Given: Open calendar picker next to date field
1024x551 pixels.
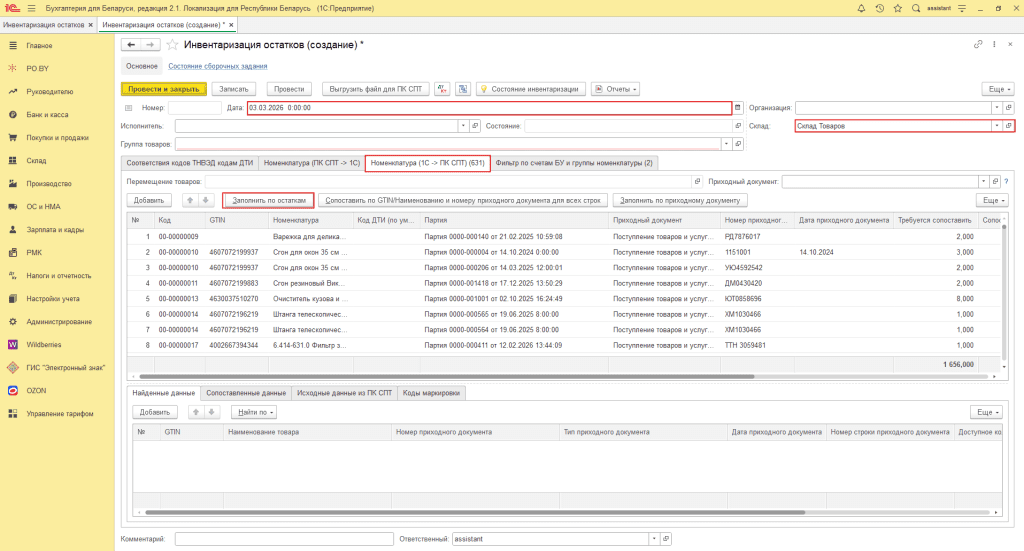Looking at the screenshot, I should tap(738, 107).
